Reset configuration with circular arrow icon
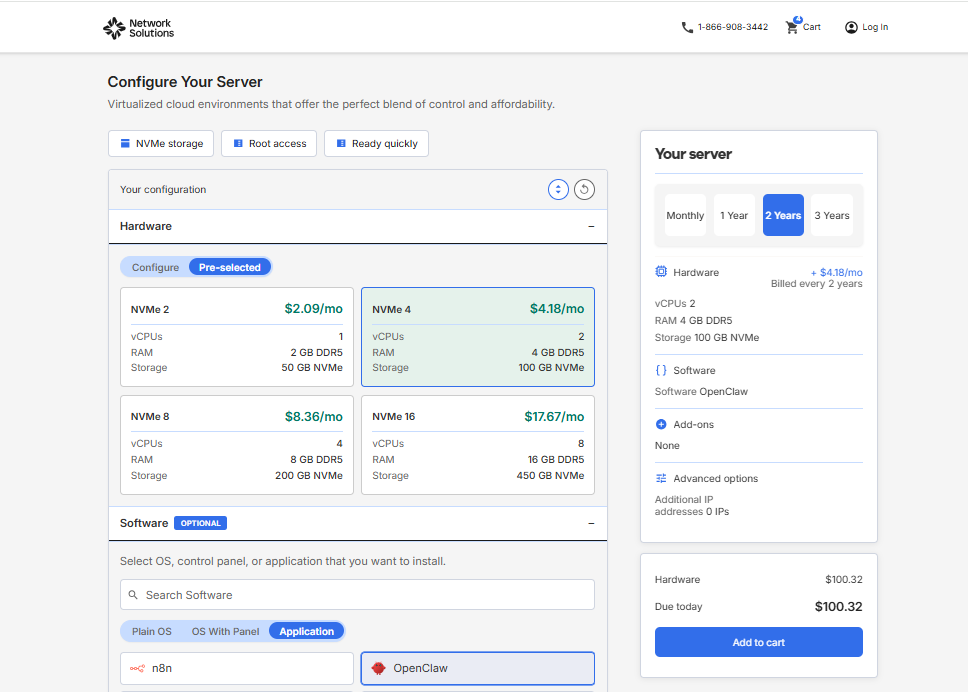968x692 pixels. coord(585,190)
